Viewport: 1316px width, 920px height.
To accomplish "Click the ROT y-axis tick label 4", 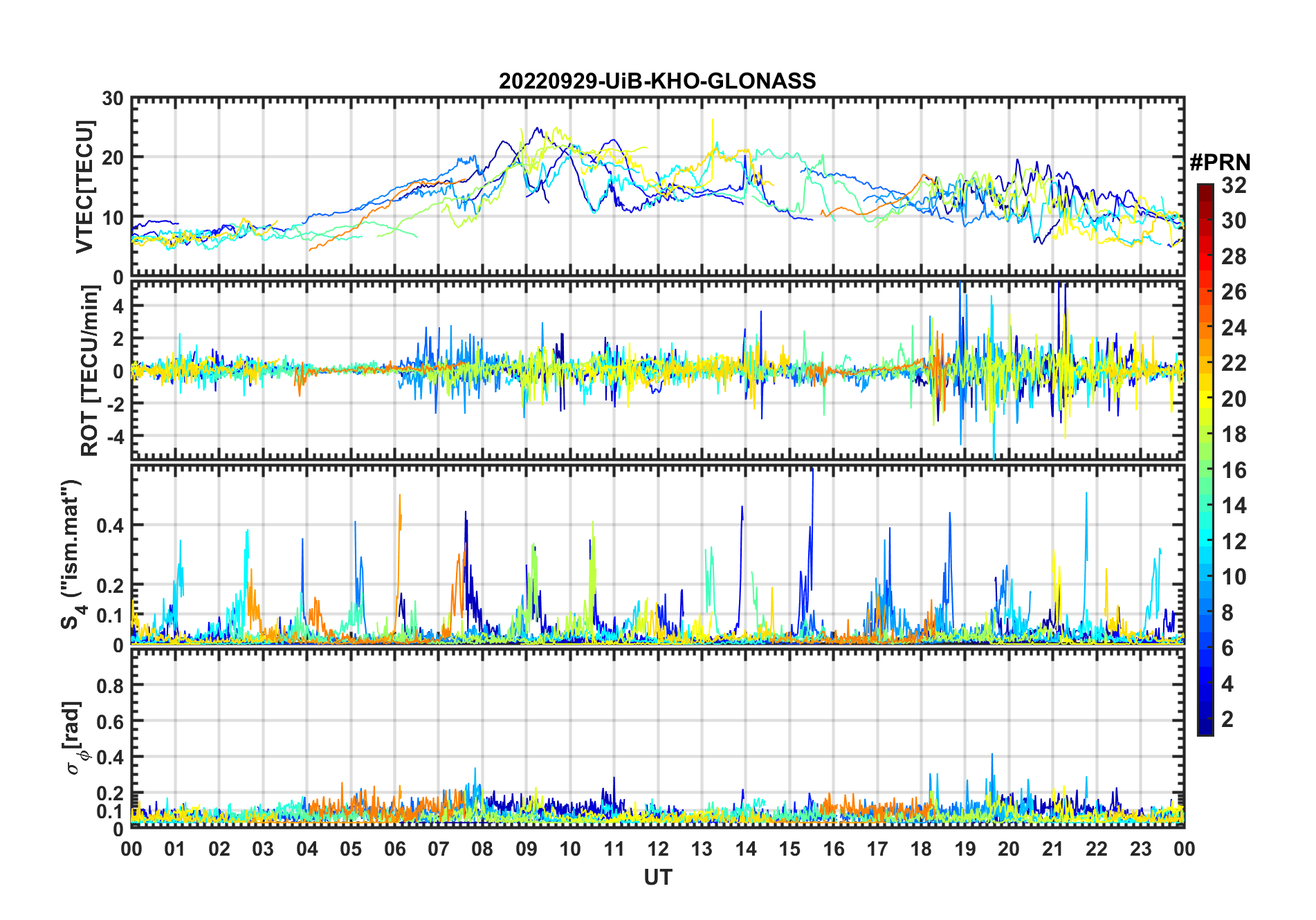I will 119,305.
